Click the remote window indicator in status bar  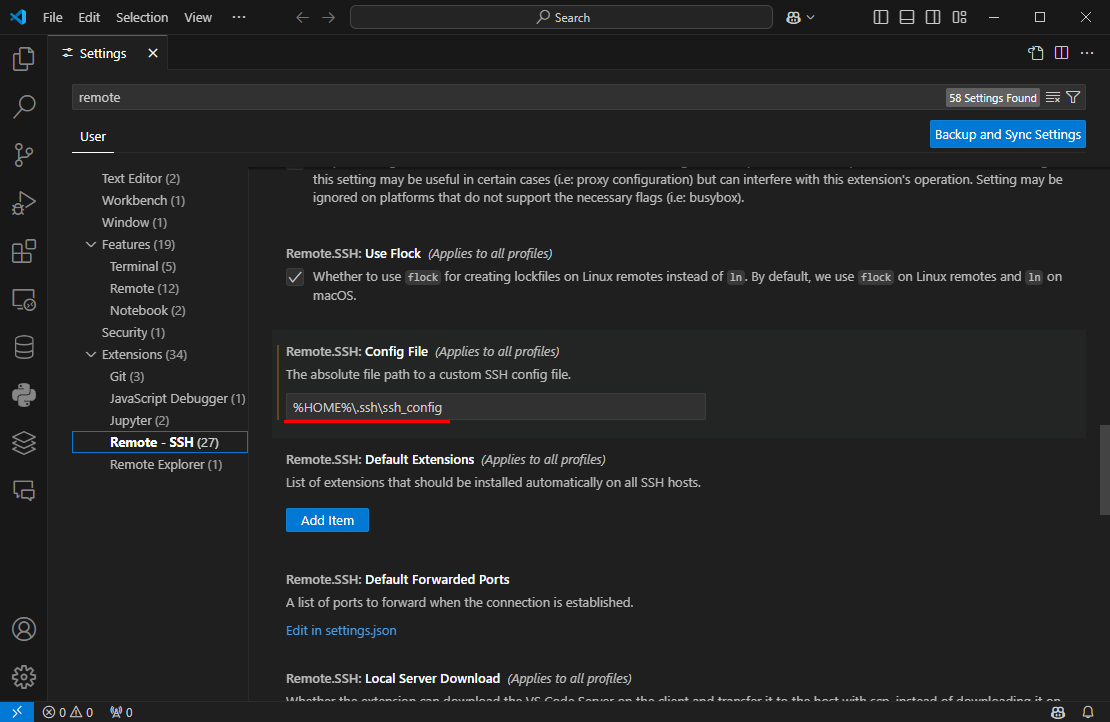[x=17, y=712]
